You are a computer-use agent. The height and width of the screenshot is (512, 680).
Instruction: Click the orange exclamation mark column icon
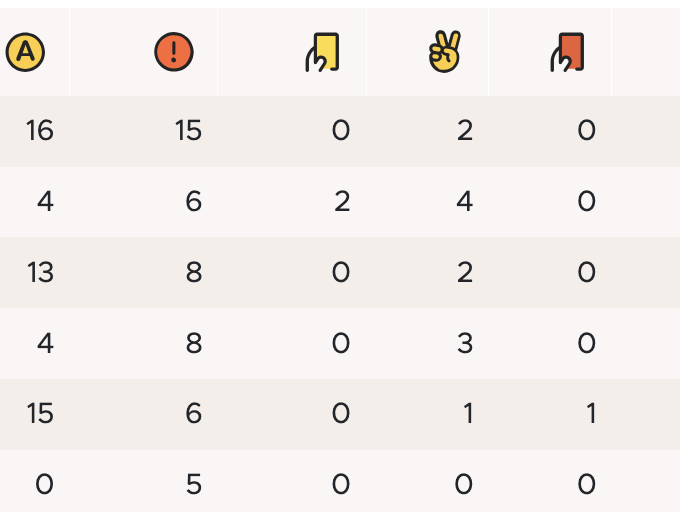tap(173, 52)
